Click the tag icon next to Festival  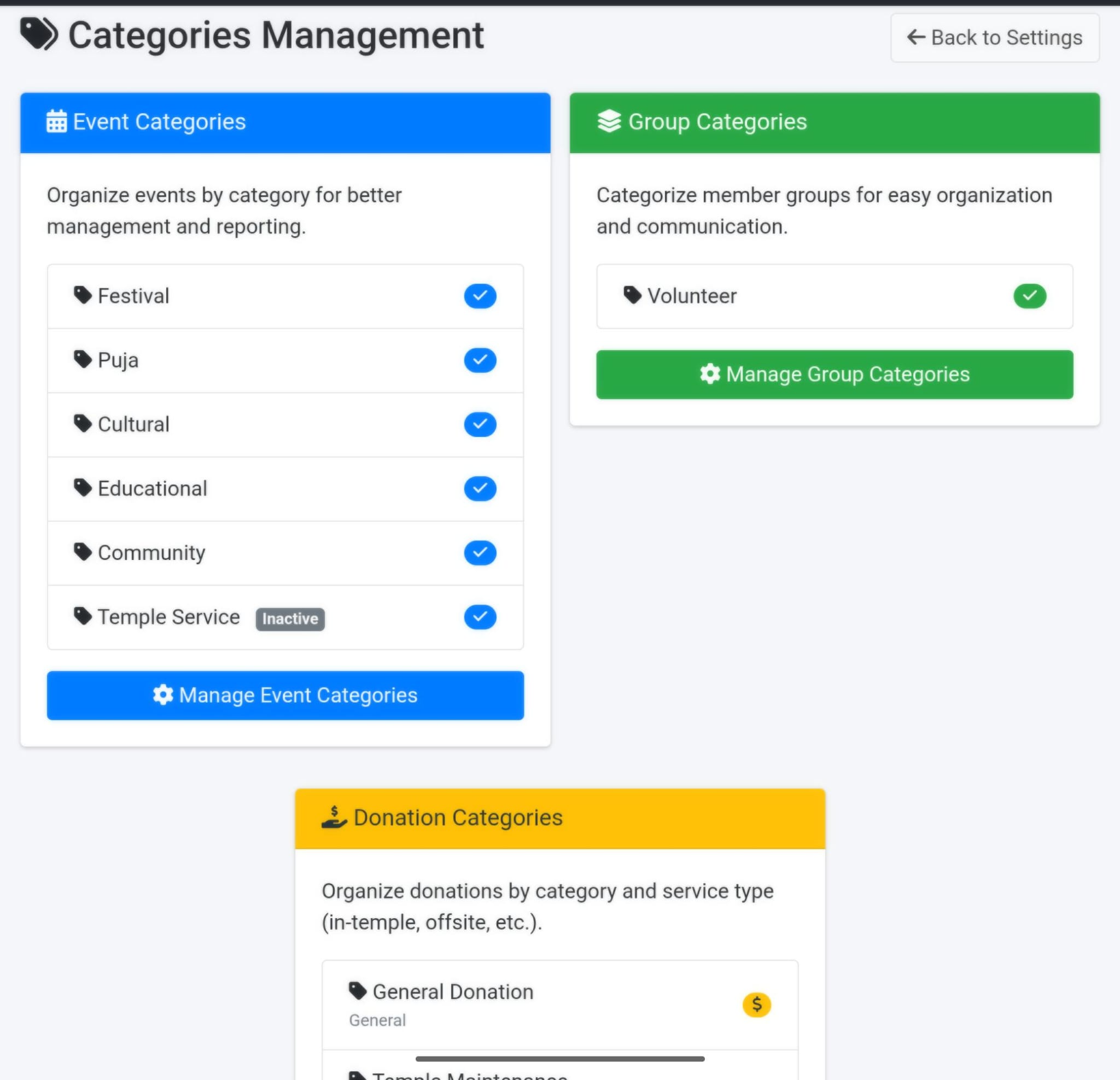pyautogui.click(x=83, y=295)
